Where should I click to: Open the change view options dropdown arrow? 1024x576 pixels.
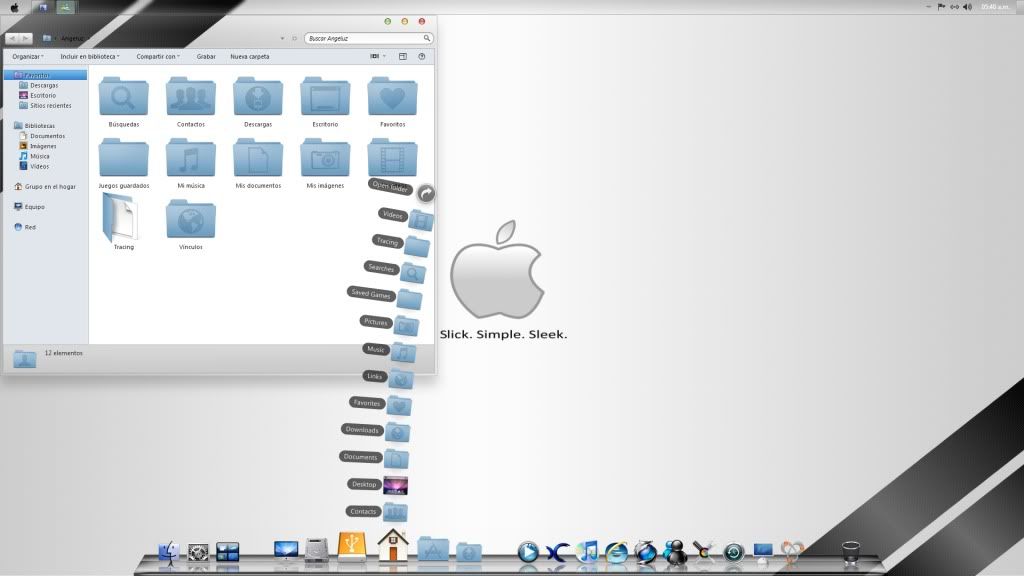coord(385,57)
